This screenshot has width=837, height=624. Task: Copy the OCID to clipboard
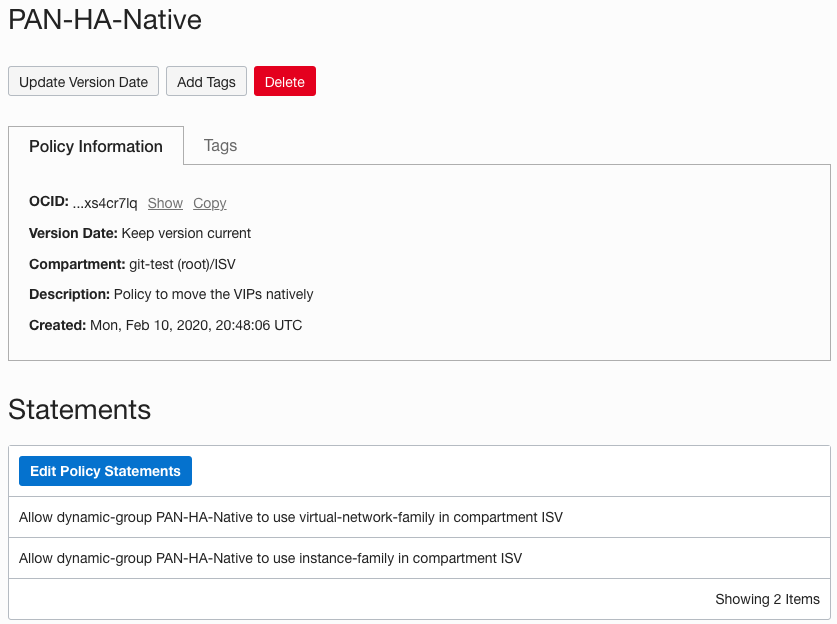point(210,203)
